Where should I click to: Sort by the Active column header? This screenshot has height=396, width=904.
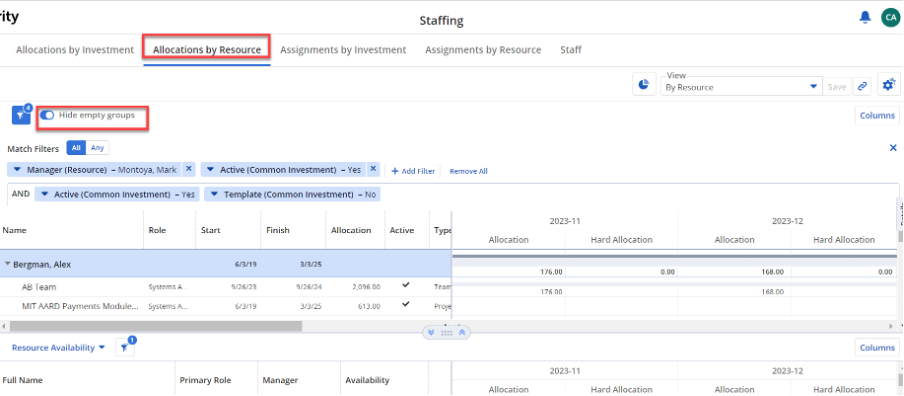coord(402,230)
